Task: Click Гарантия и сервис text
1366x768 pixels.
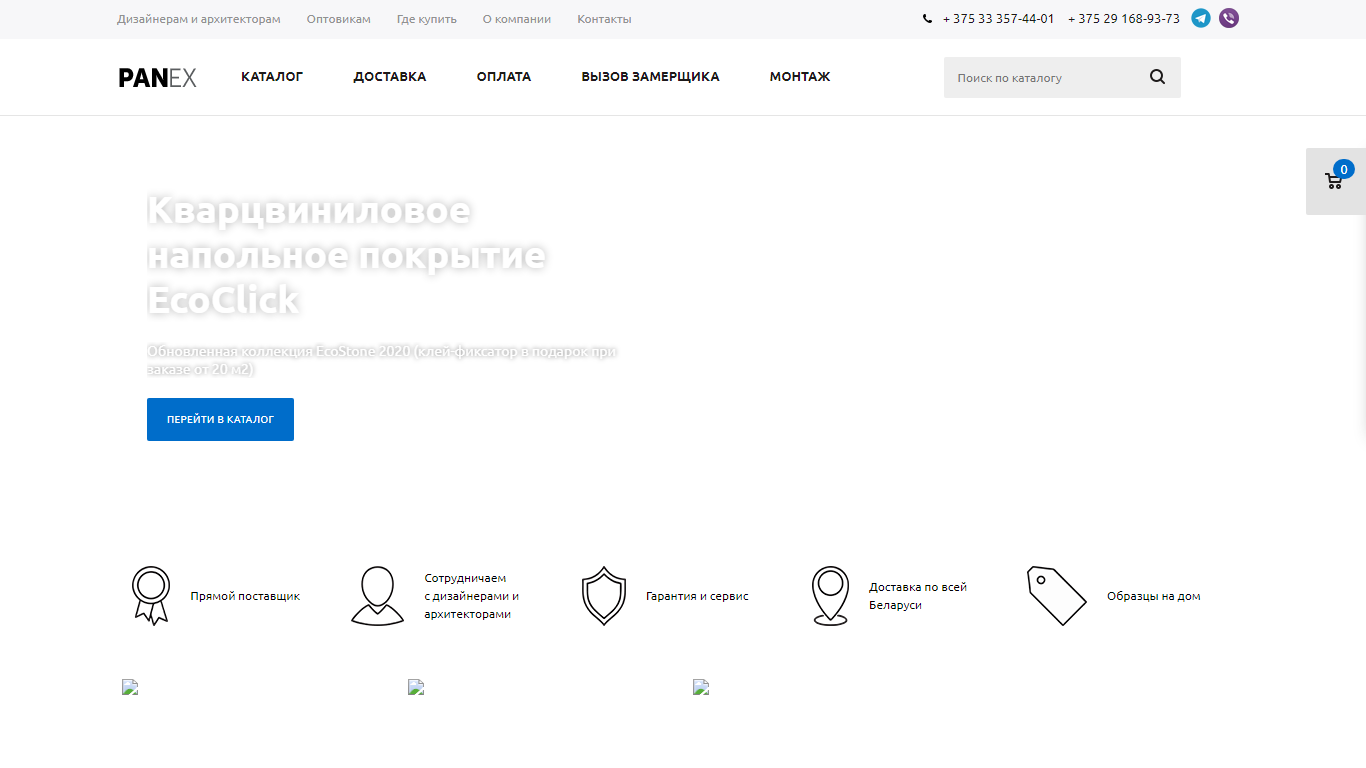Action: [697, 596]
